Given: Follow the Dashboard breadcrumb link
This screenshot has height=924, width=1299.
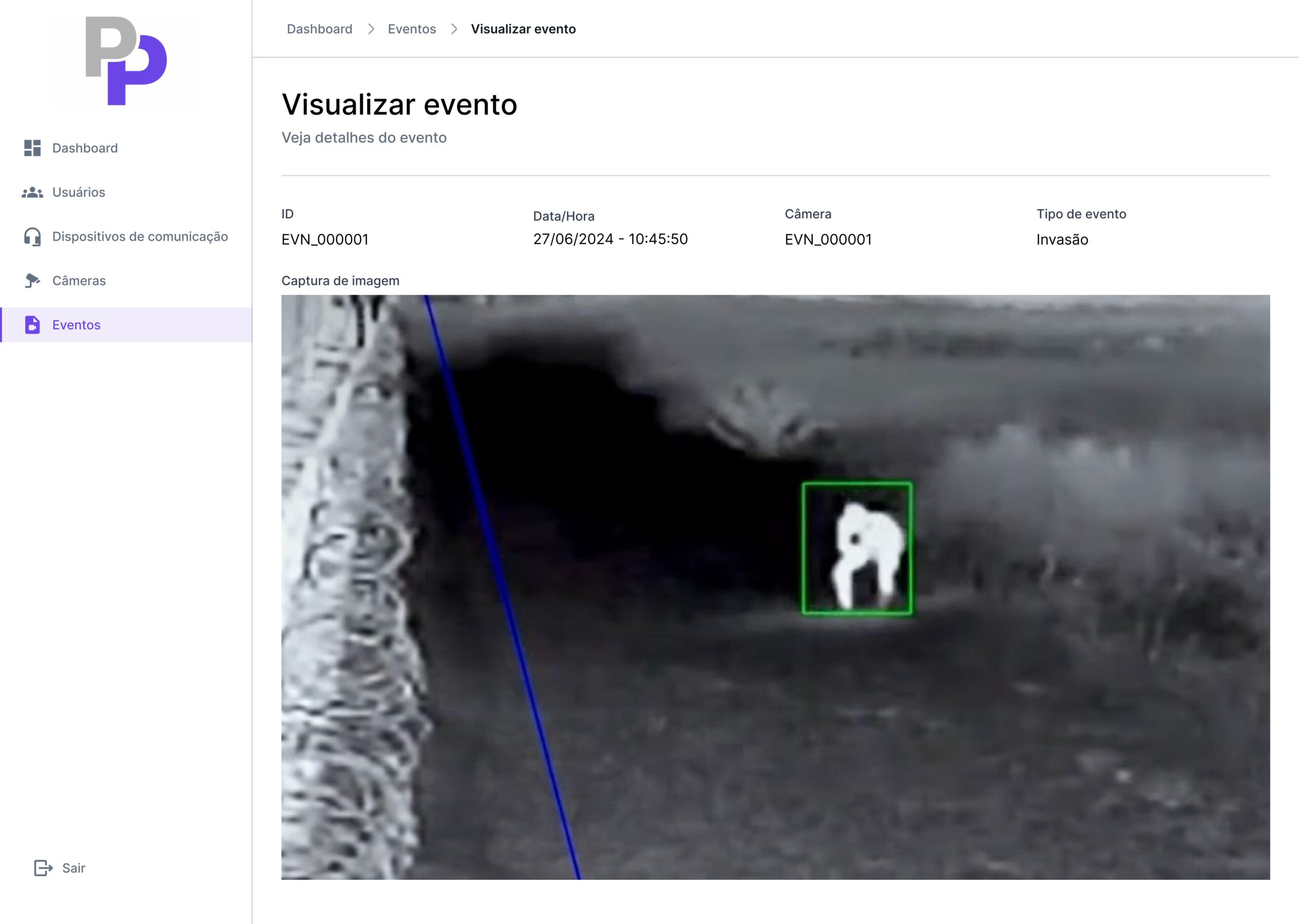Looking at the screenshot, I should click(319, 29).
